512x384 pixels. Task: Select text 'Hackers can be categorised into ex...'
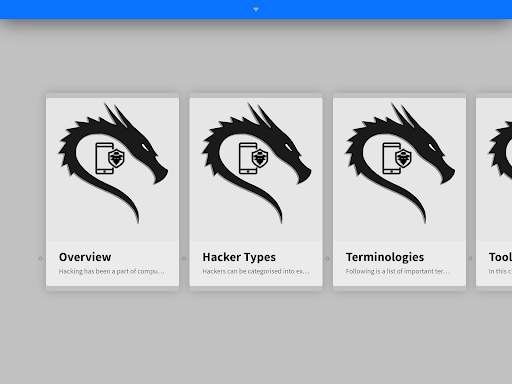click(x=256, y=271)
